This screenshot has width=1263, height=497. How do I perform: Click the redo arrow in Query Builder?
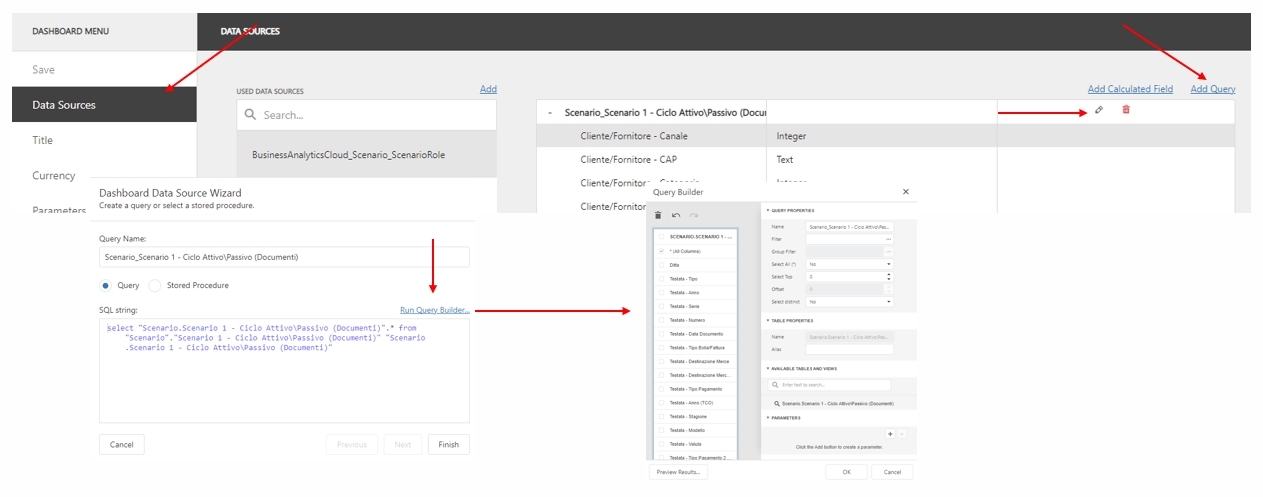click(x=693, y=215)
